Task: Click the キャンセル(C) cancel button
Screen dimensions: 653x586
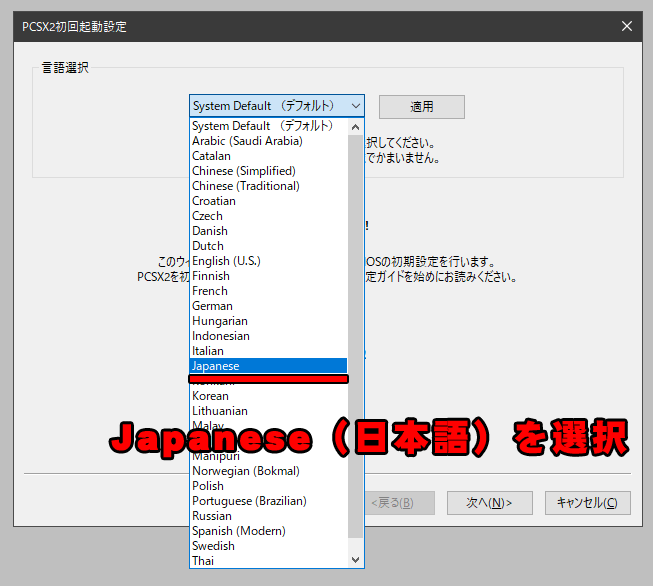Action: point(587,503)
